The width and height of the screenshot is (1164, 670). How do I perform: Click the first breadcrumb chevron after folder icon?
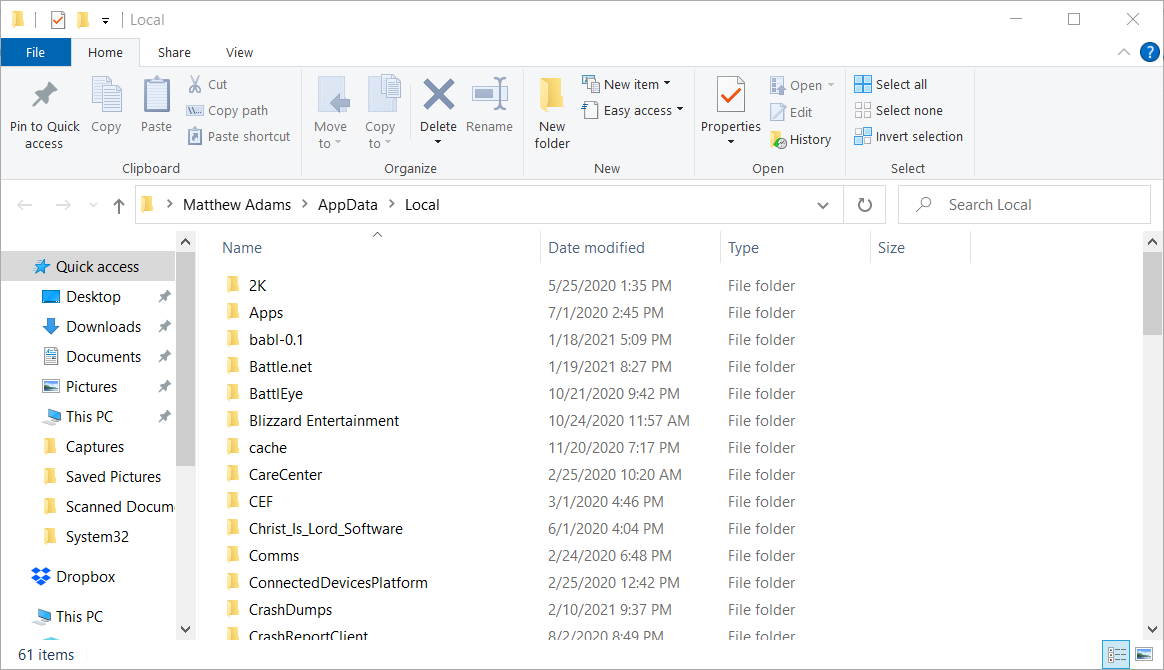[170, 204]
